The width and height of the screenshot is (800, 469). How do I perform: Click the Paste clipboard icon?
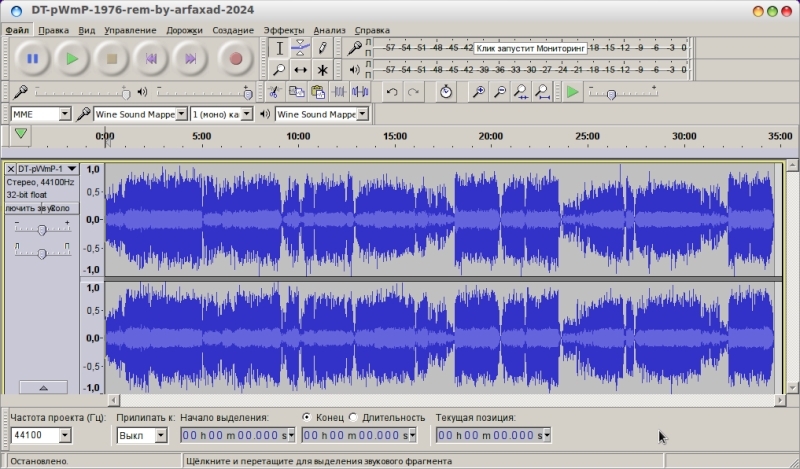(x=317, y=92)
